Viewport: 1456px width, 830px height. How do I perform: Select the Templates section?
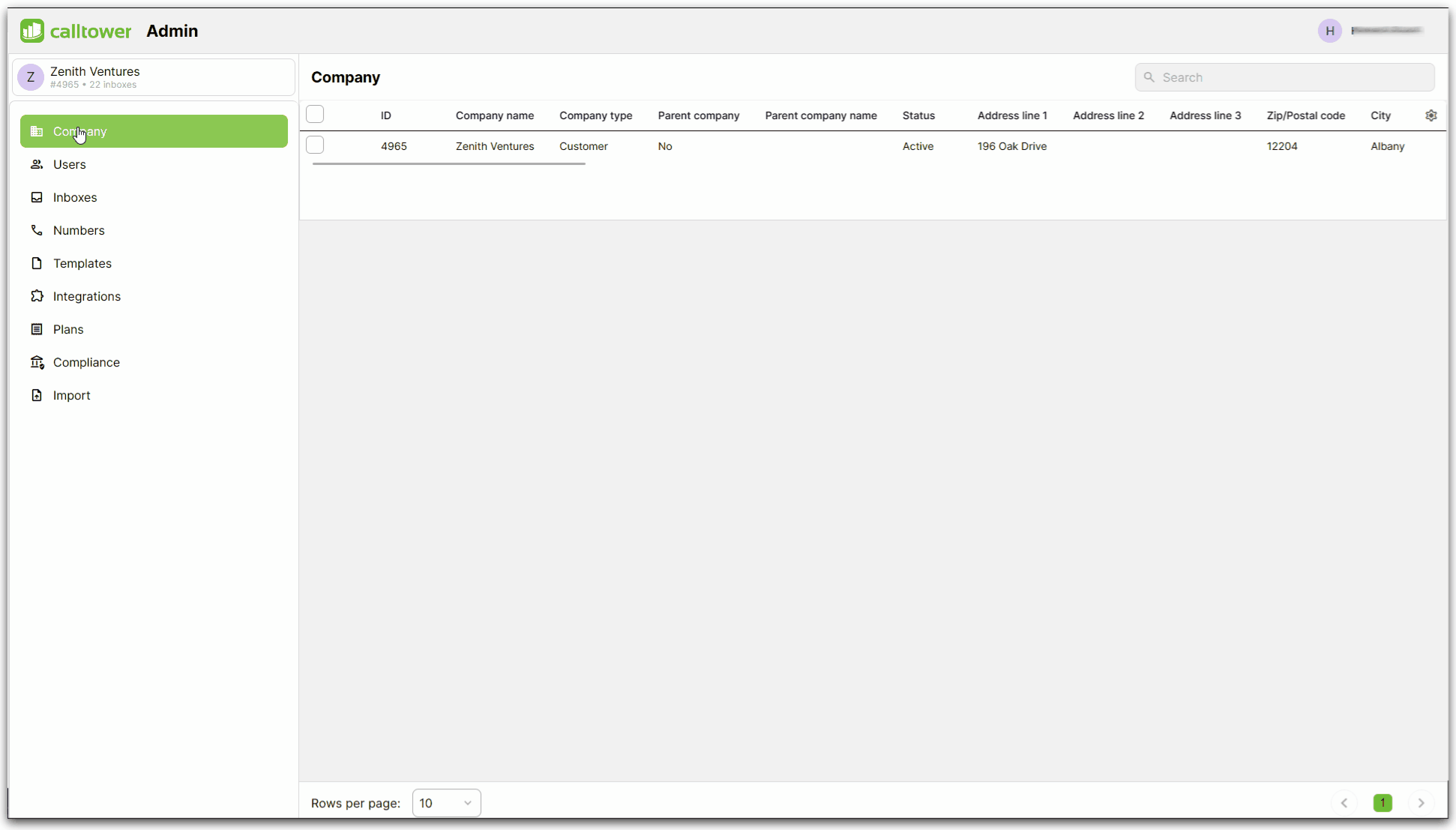pyautogui.click(x=82, y=263)
